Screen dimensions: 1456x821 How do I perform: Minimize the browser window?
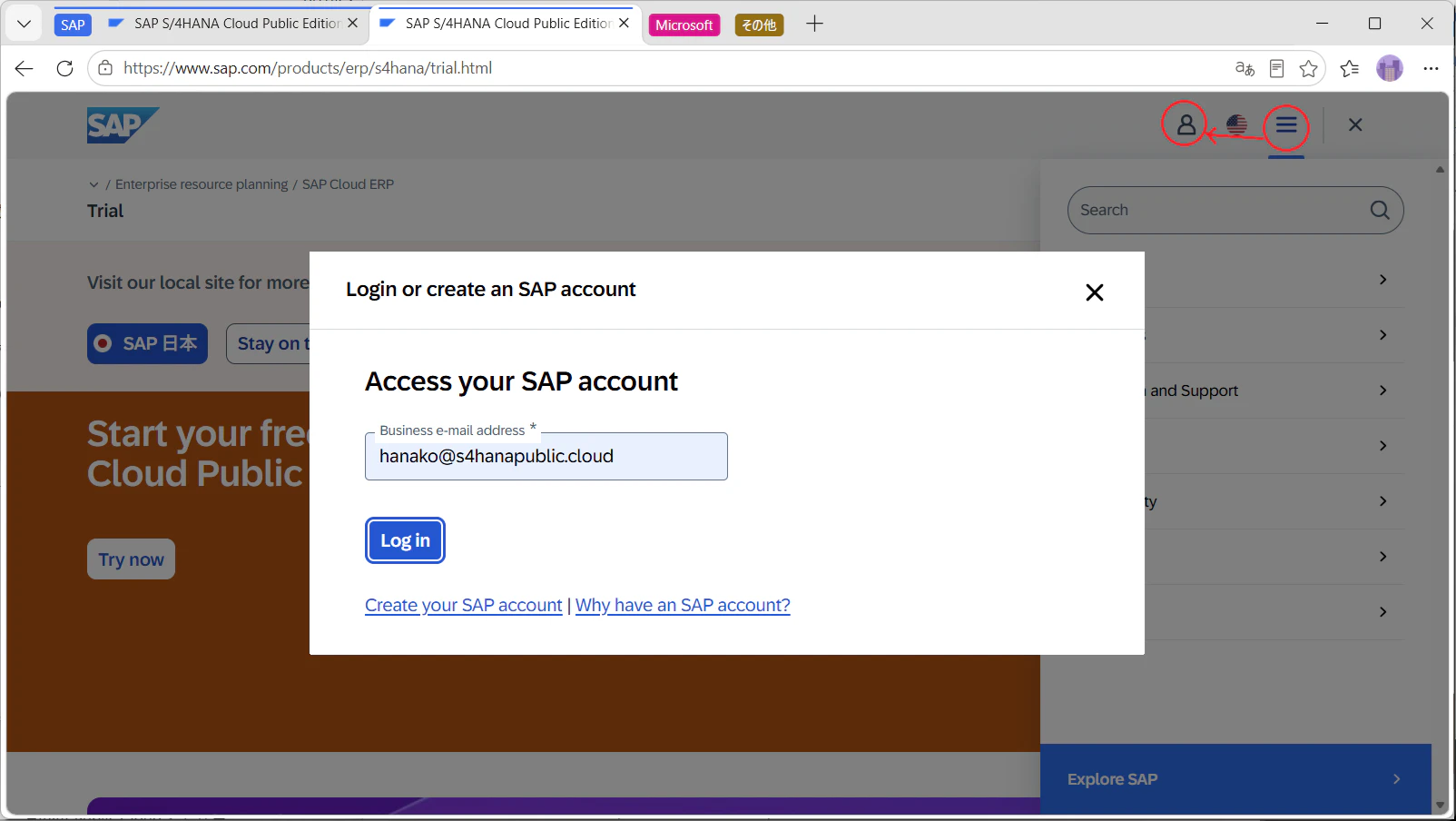coord(1322,24)
